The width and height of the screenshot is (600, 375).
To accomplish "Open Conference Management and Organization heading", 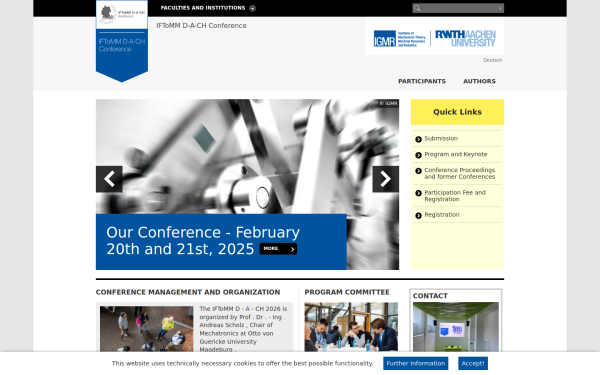I will click(x=188, y=292).
